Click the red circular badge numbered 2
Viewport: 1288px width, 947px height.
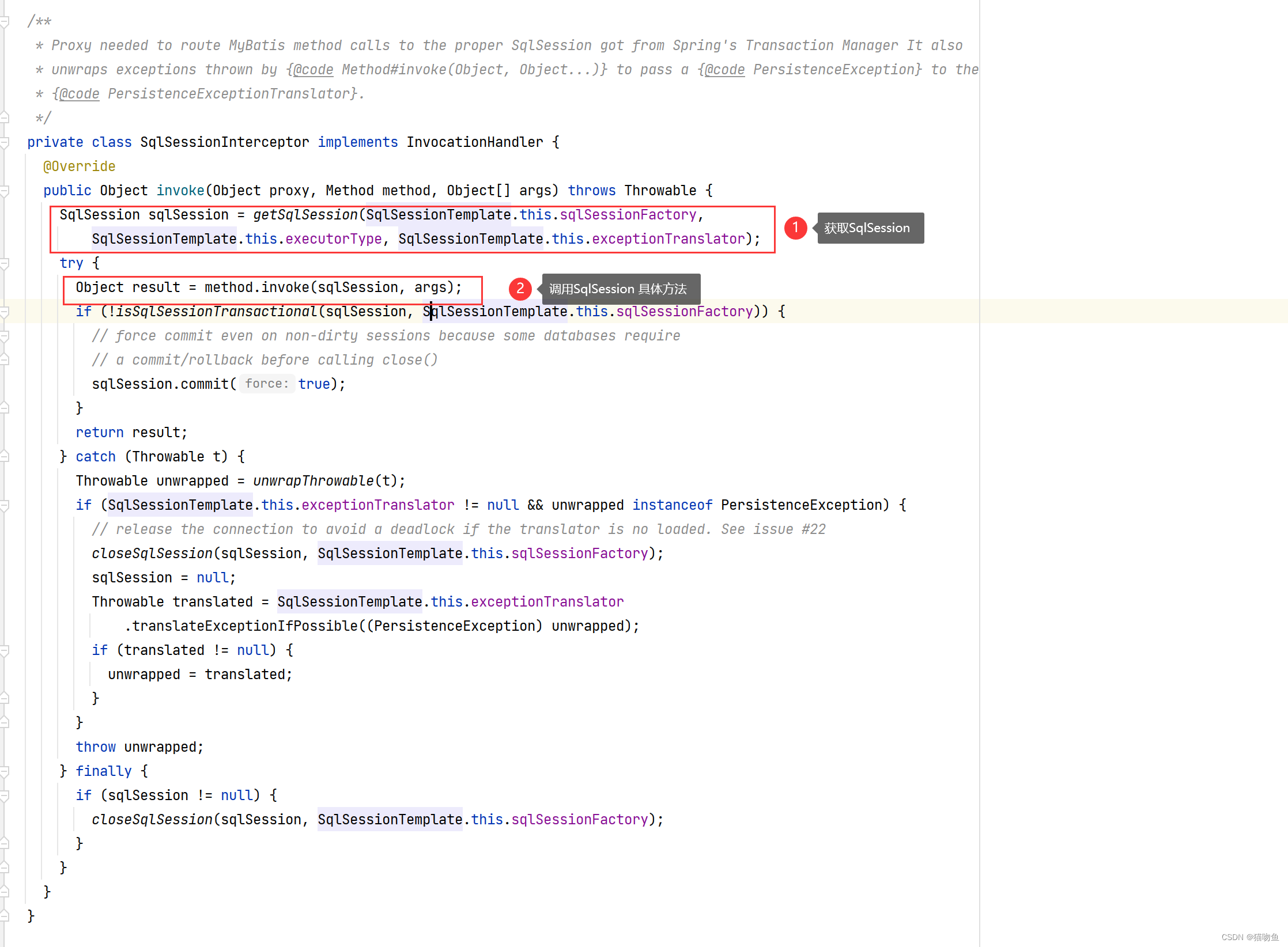tap(520, 289)
